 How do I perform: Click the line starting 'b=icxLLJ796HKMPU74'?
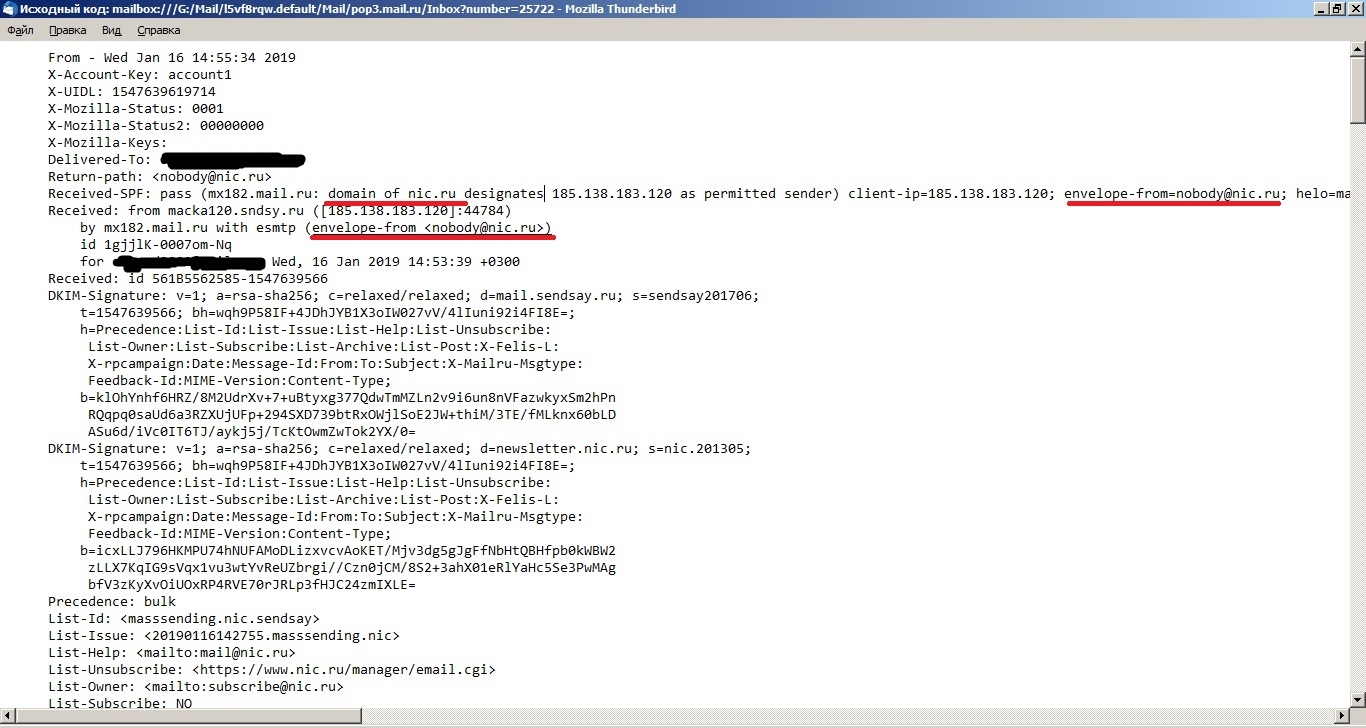tap(348, 550)
